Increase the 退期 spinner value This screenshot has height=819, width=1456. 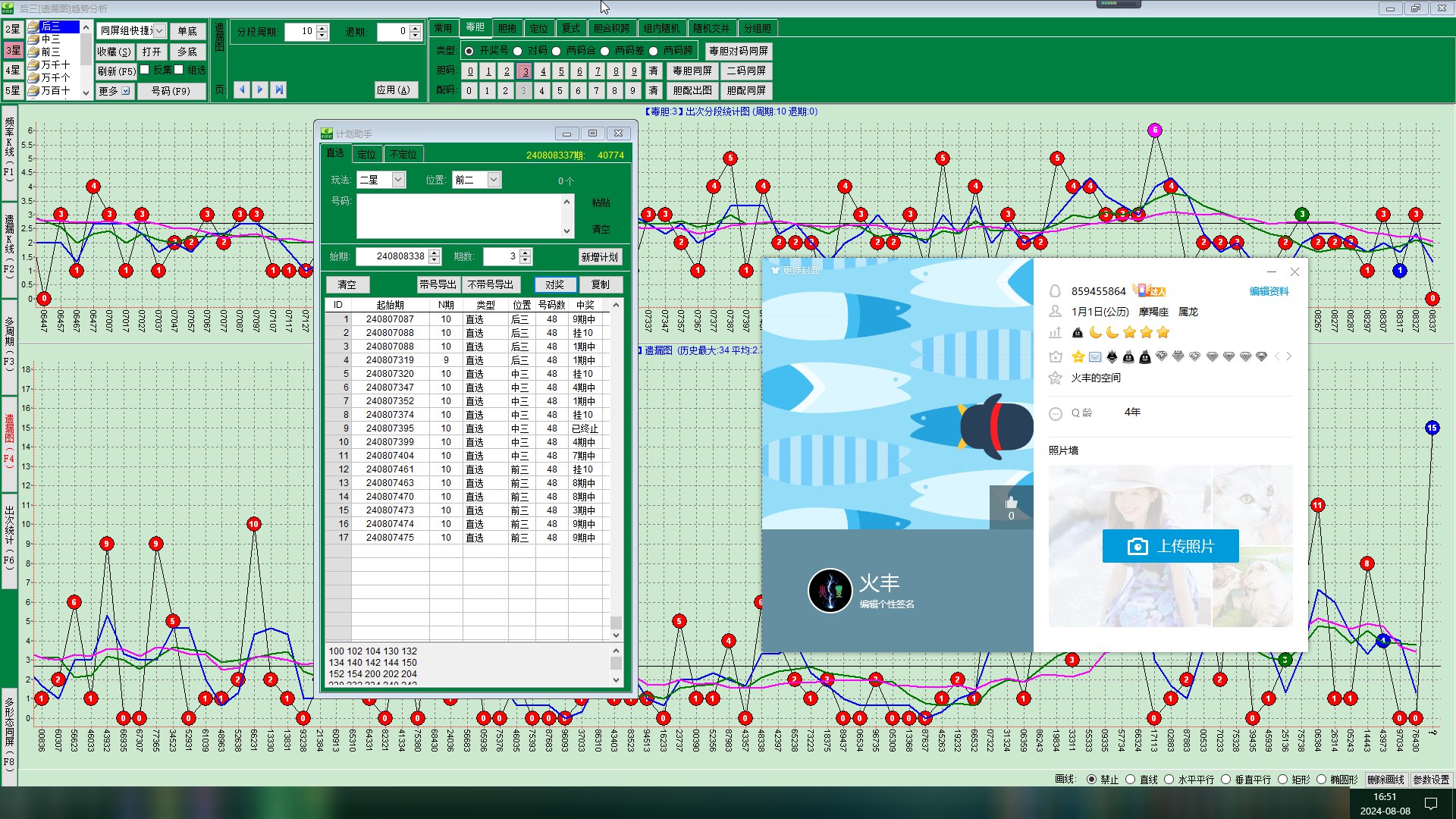tap(415, 28)
